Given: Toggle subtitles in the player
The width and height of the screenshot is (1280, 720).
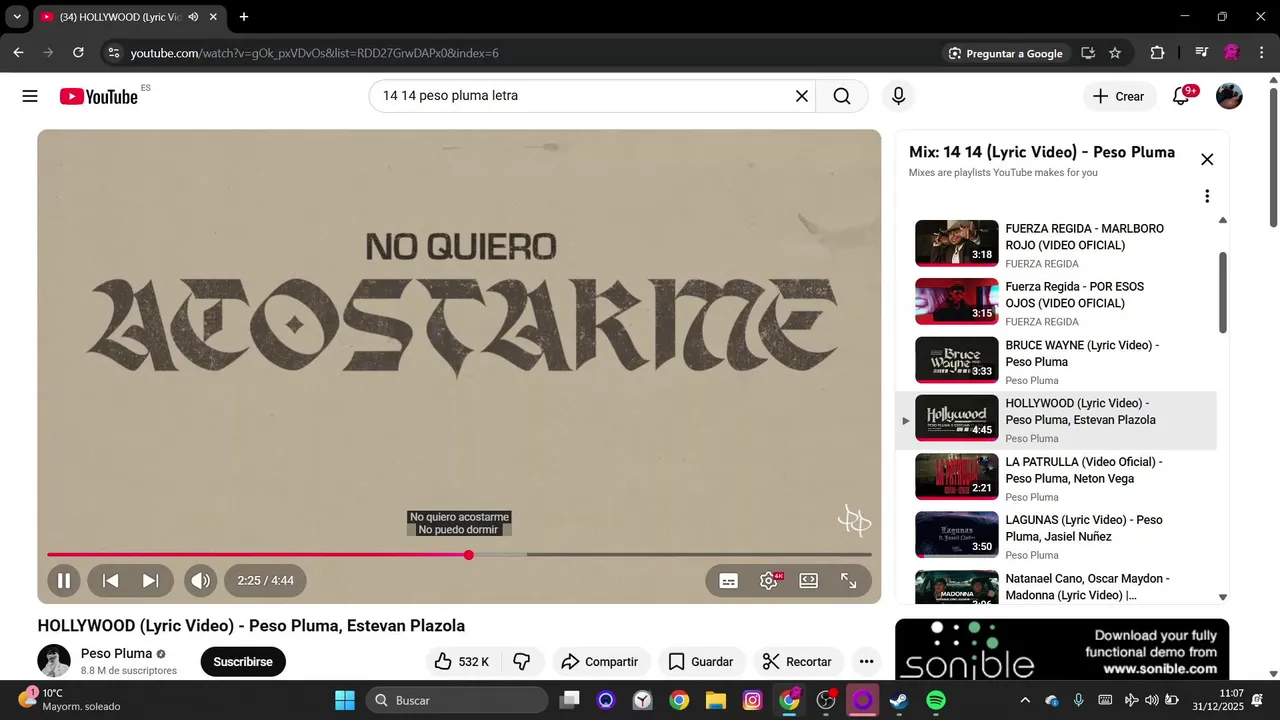Looking at the screenshot, I should (729, 580).
